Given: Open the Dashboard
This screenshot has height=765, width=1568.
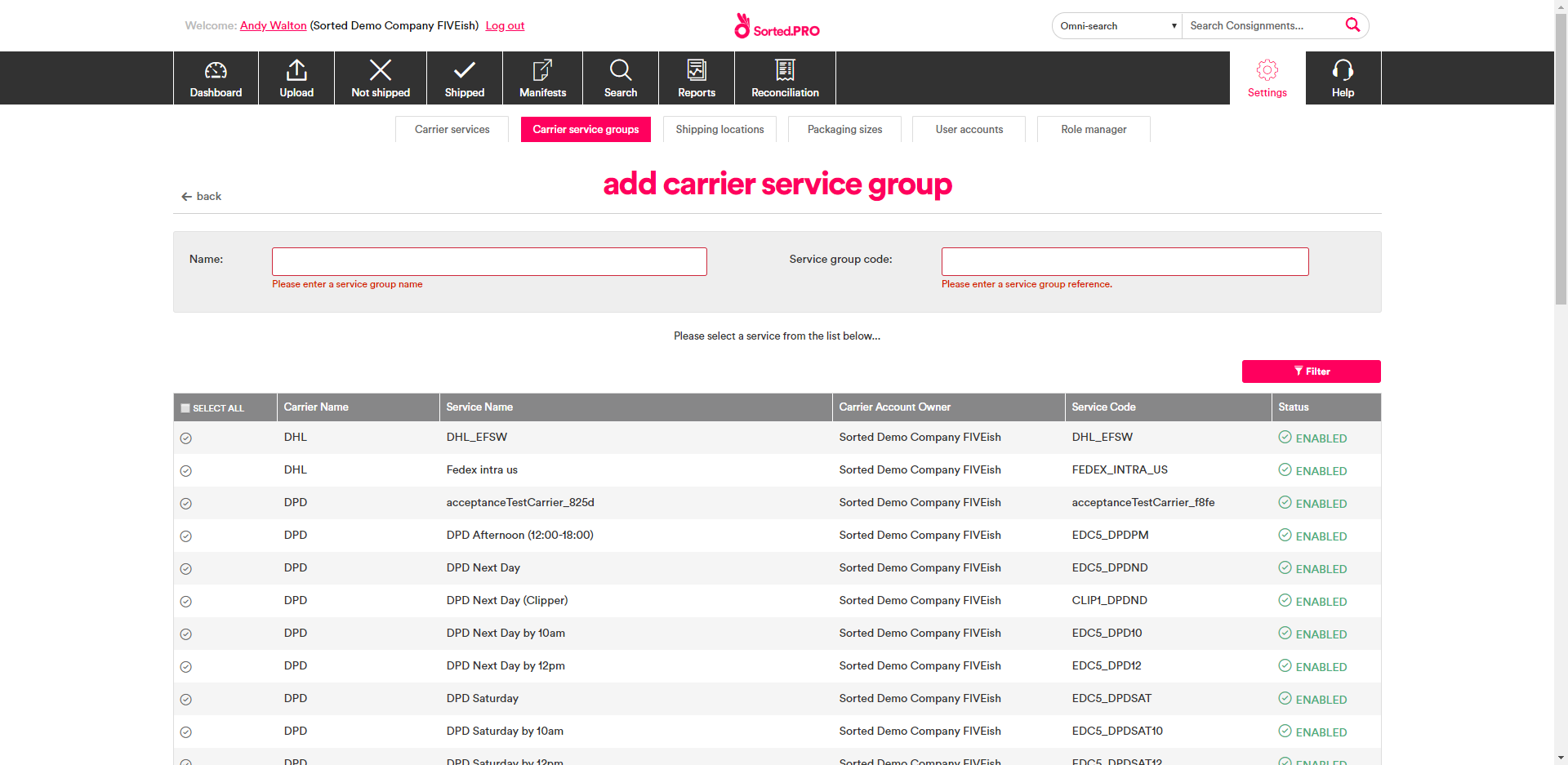Looking at the screenshot, I should [215, 78].
